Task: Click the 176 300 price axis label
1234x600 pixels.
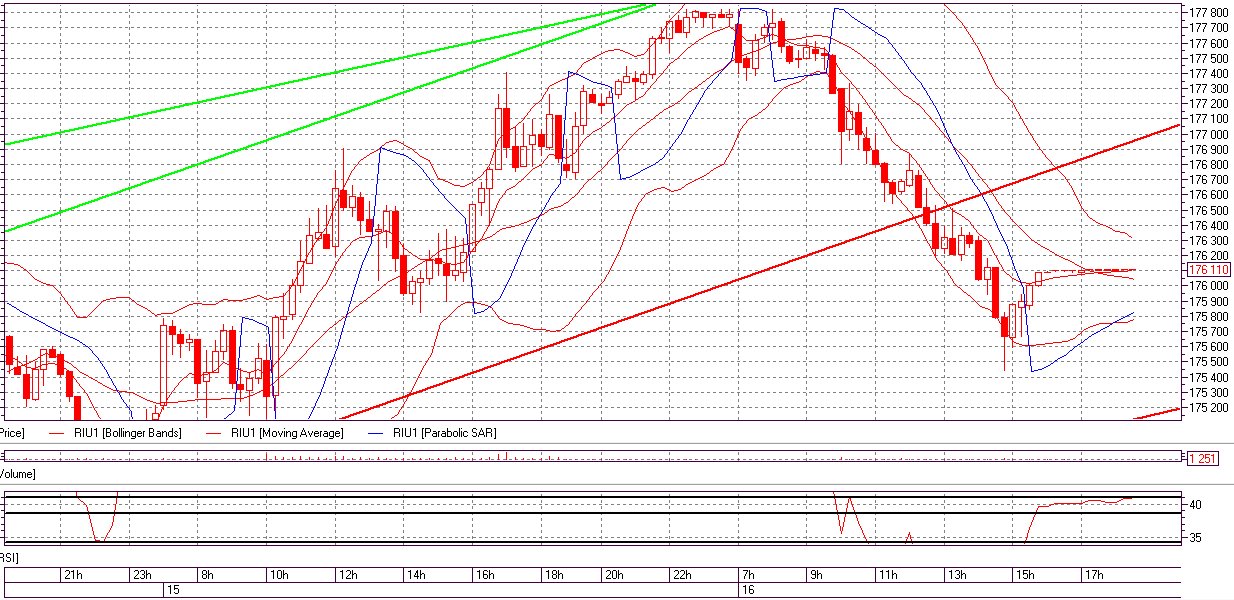Action: coord(1207,240)
